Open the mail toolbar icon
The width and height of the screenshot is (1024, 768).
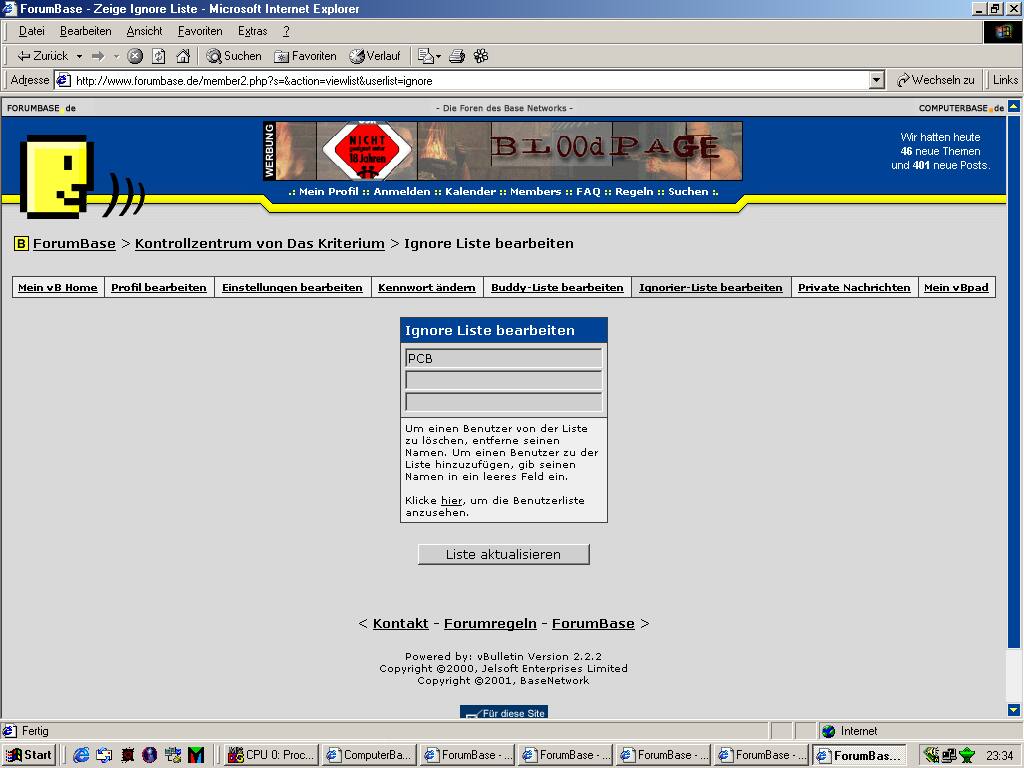tap(428, 56)
